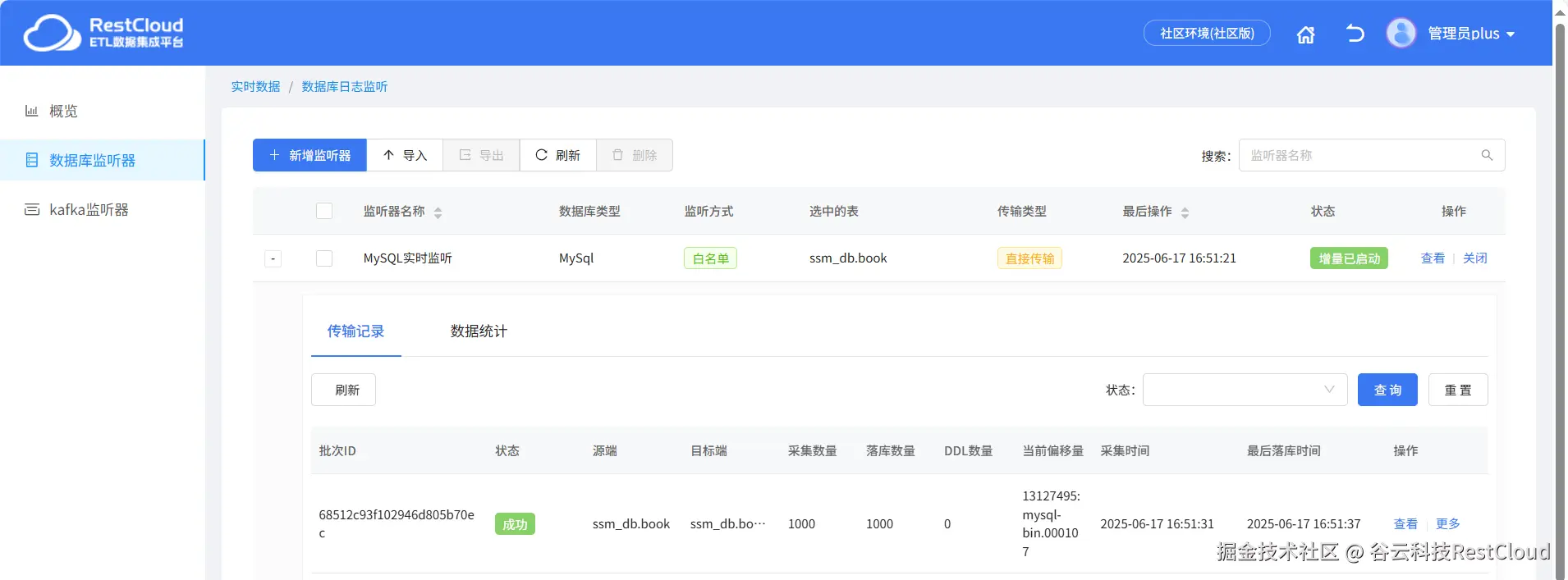Click the 实时数据 breadcrumb link
1568x580 pixels.
255,86
